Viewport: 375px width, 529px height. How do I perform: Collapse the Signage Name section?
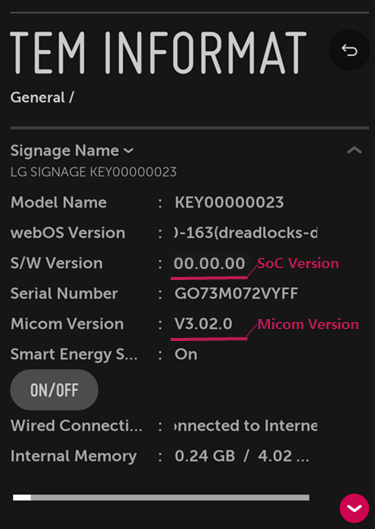tap(354, 150)
